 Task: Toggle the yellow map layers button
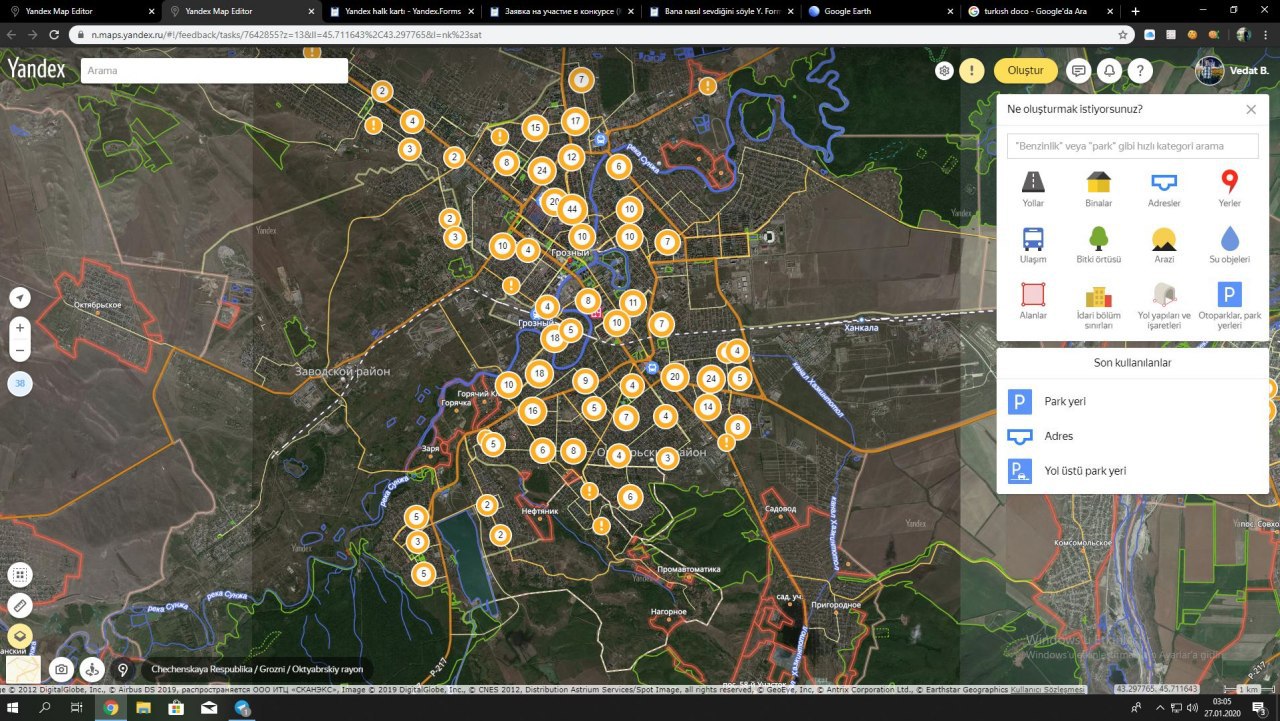[20, 636]
